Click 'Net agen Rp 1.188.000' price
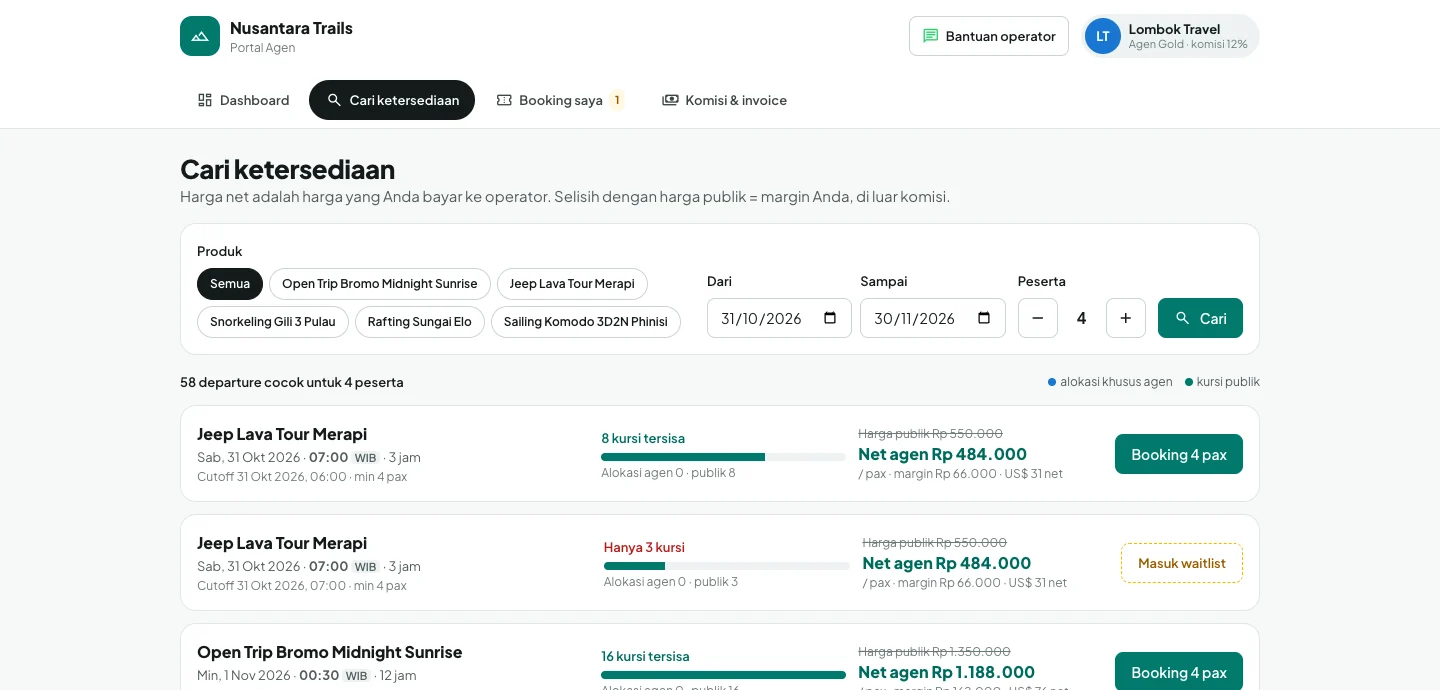 946,672
